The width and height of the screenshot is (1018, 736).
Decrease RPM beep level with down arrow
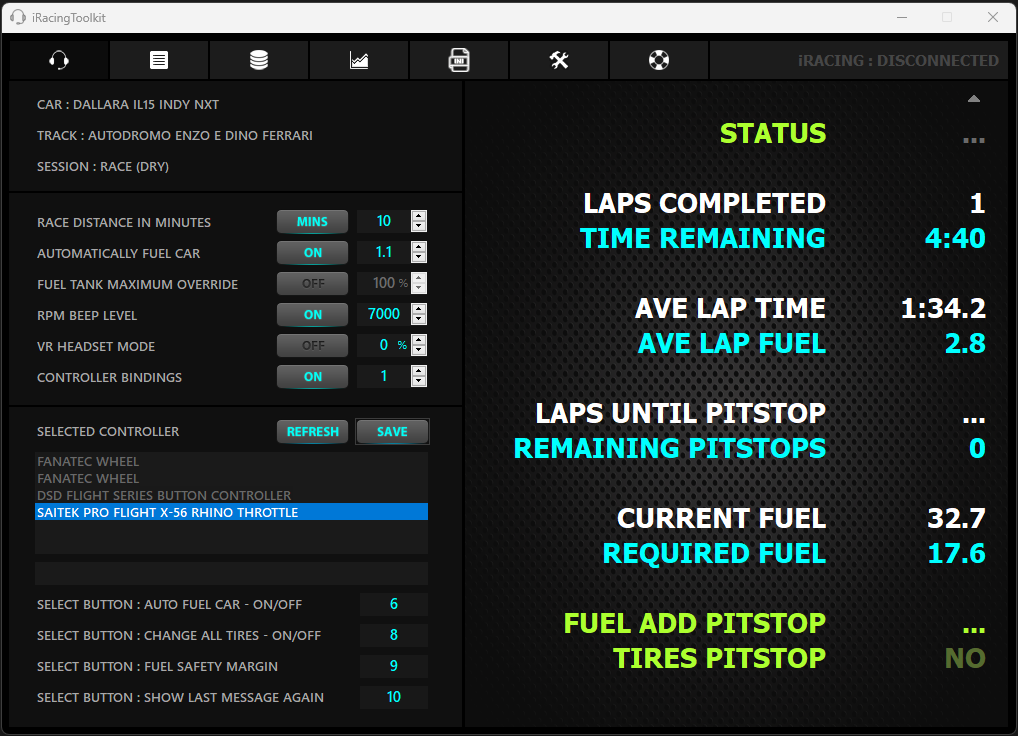point(419,320)
